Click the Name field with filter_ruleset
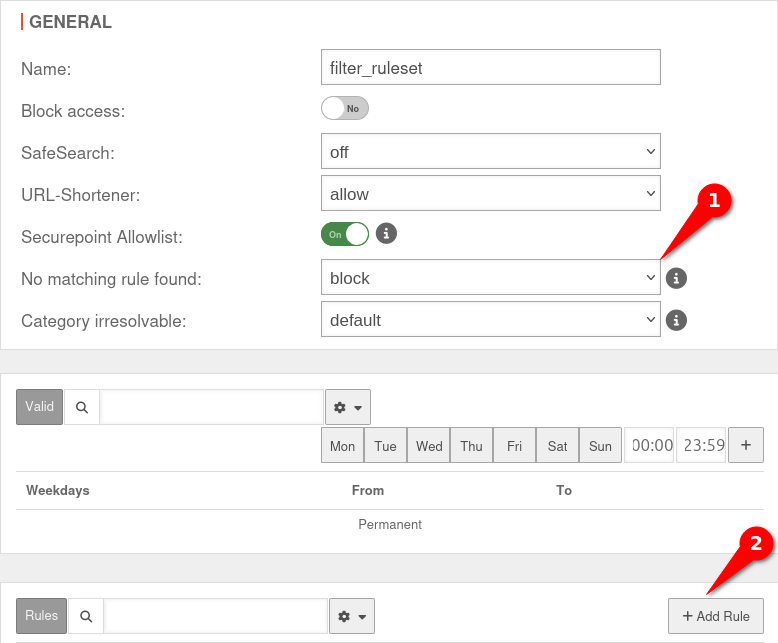The image size is (778, 643). [490, 67]
